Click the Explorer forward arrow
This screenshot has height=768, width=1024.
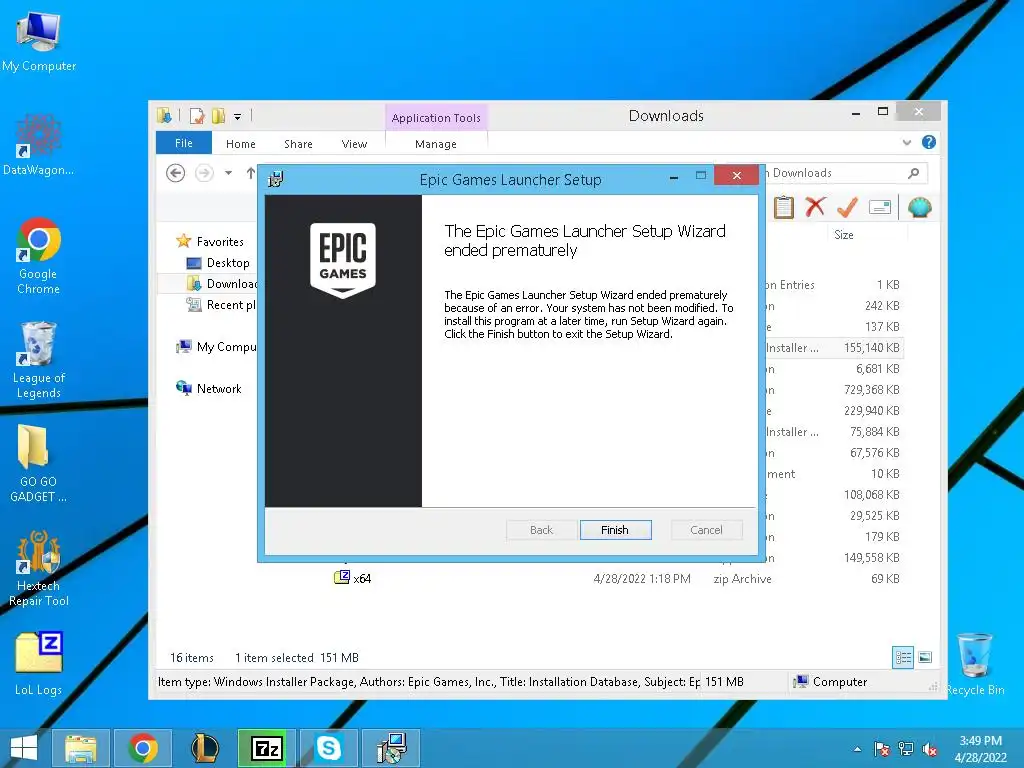click(x=204, y=173)
